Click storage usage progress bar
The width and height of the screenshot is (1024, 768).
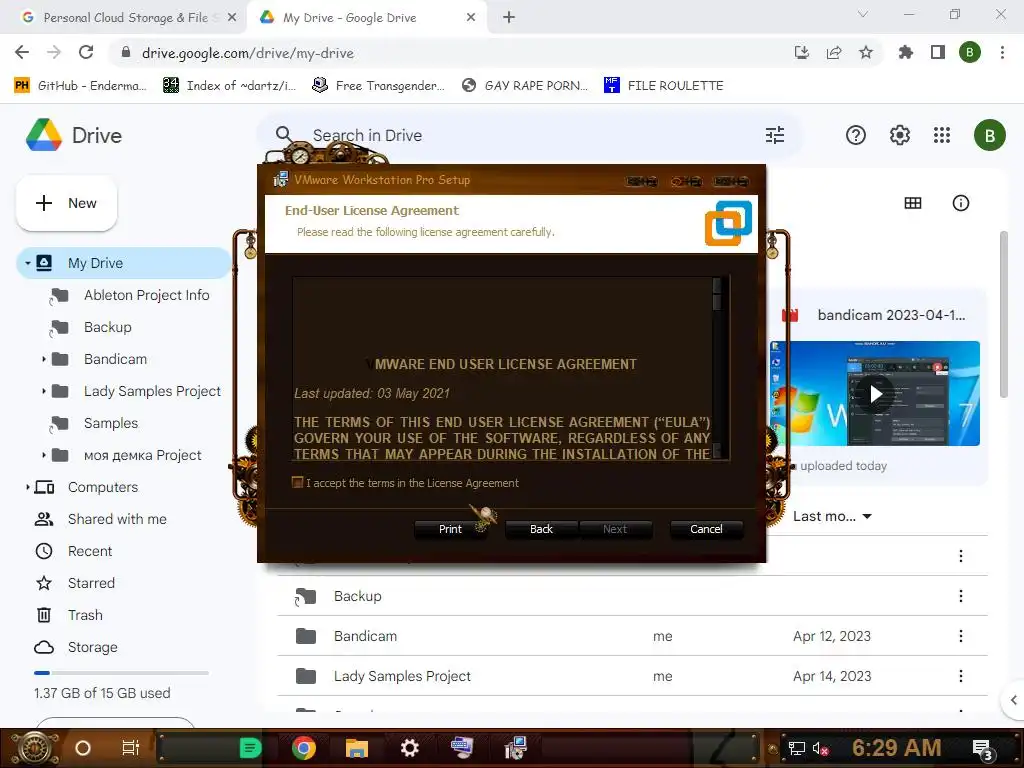coord(121,673)
